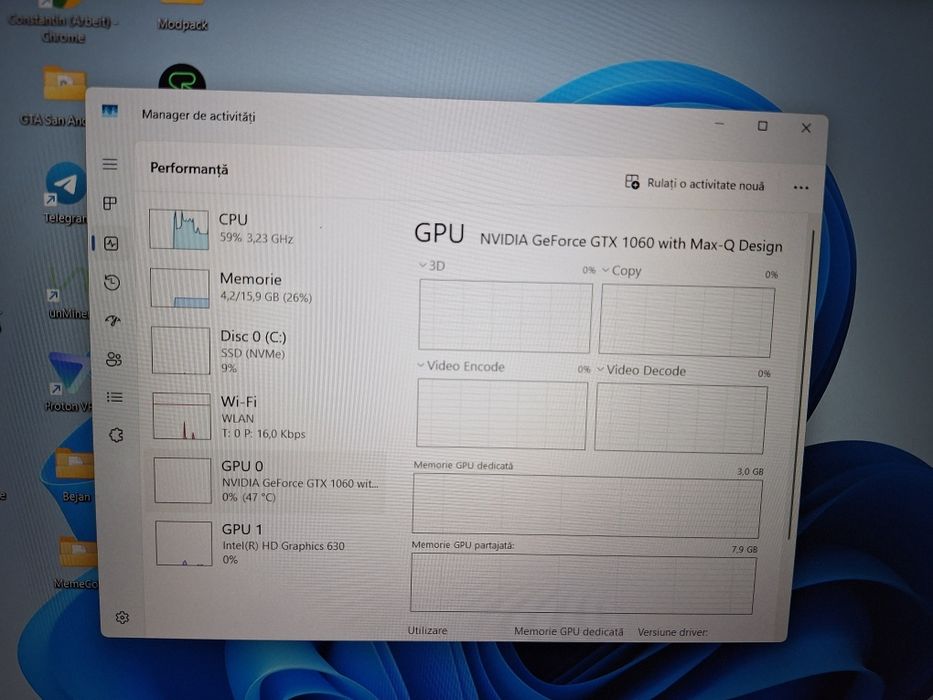Click the '0% (47 °C)' GPU 0 value
The image size is (933, 700).
pos(249,497)
